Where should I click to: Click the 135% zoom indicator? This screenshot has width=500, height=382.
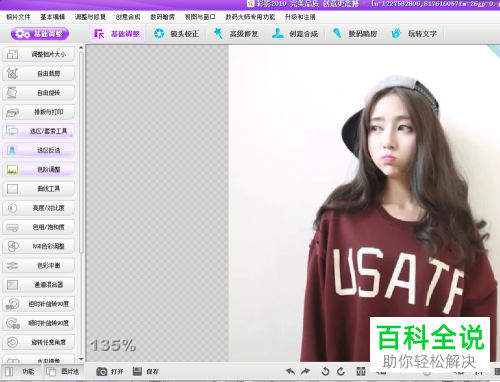(x=113, y=345)
